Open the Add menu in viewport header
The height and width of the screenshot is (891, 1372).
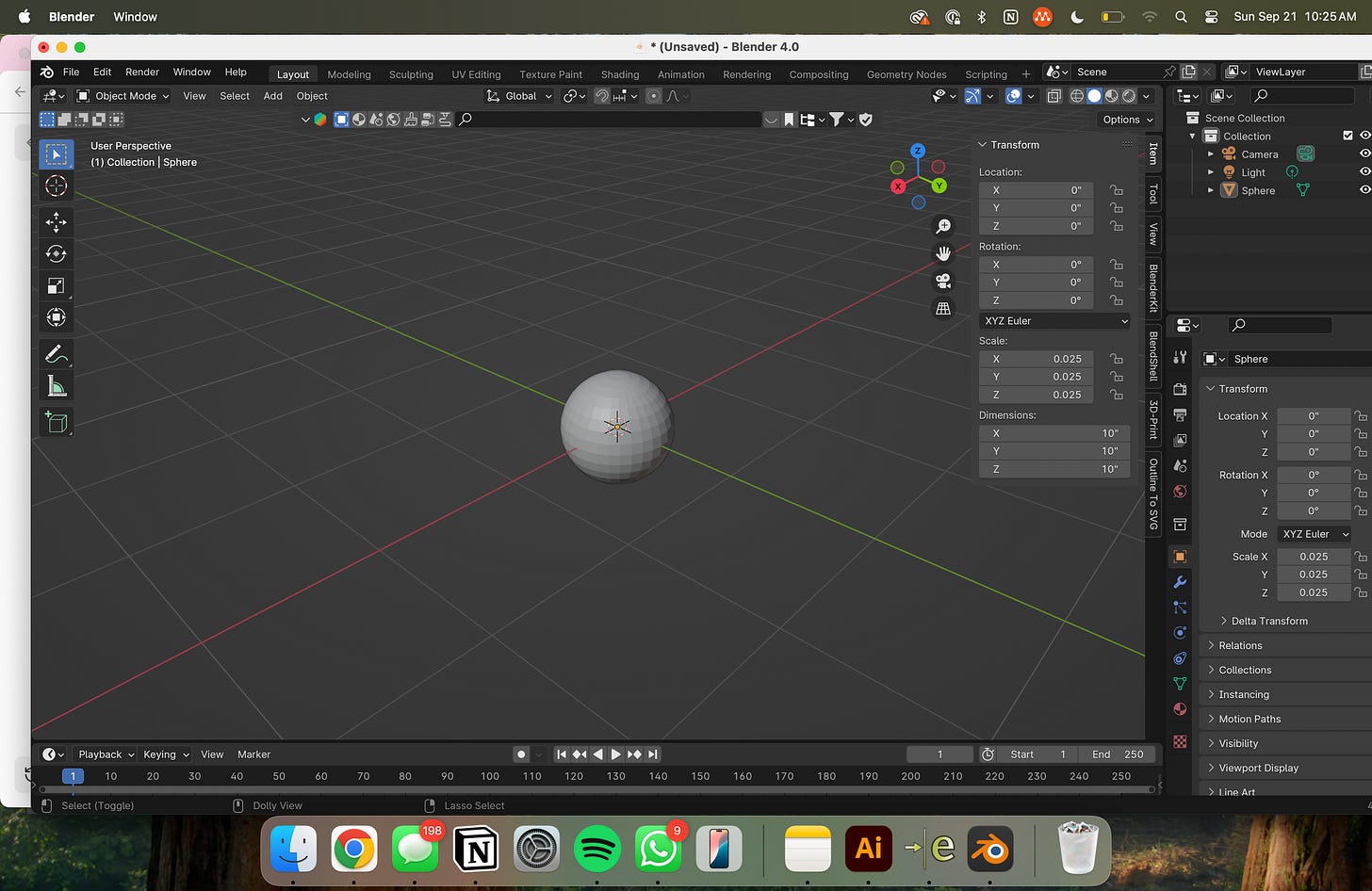pyautogui.click(x=272, y=96)
